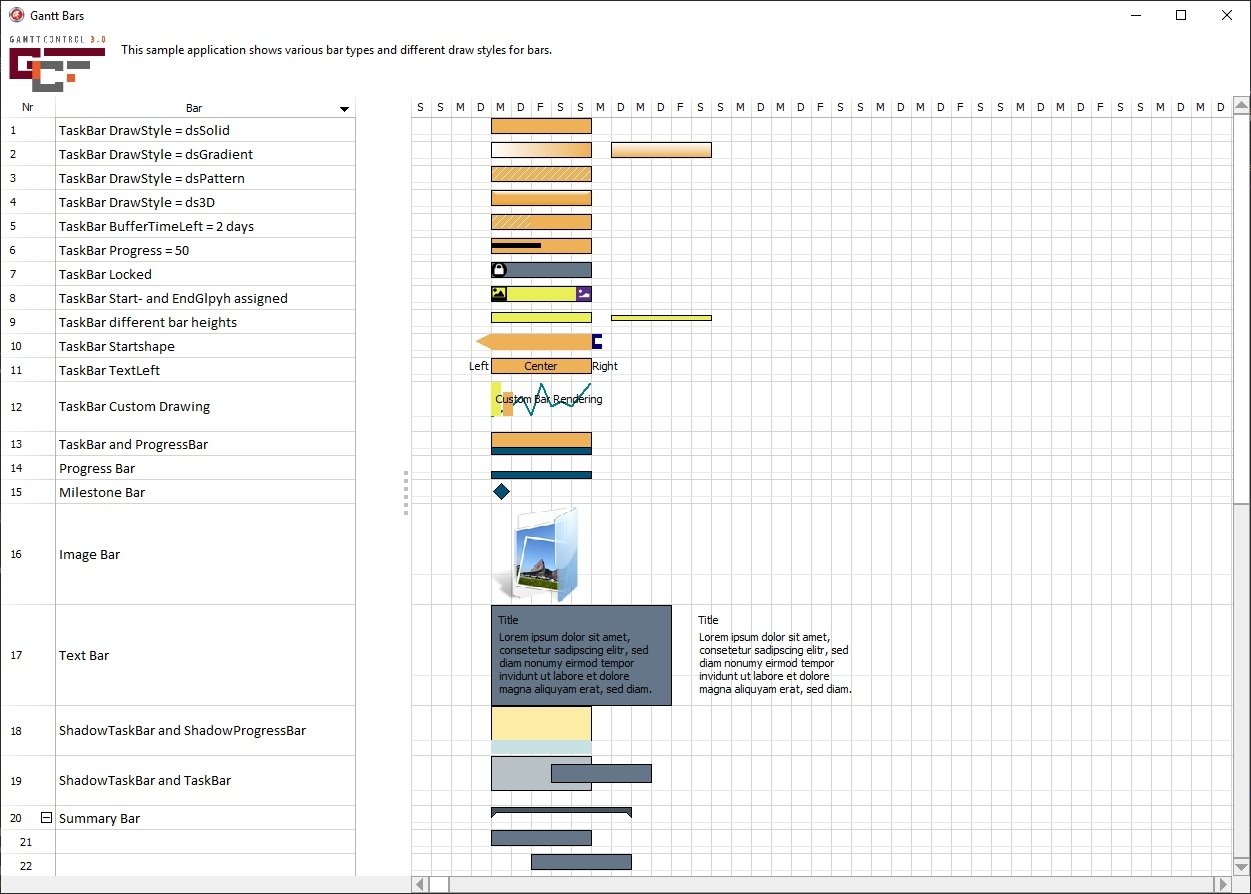Select row TaskBar DrawStyle = dsPattern
1251x894 pixels.
178,178
